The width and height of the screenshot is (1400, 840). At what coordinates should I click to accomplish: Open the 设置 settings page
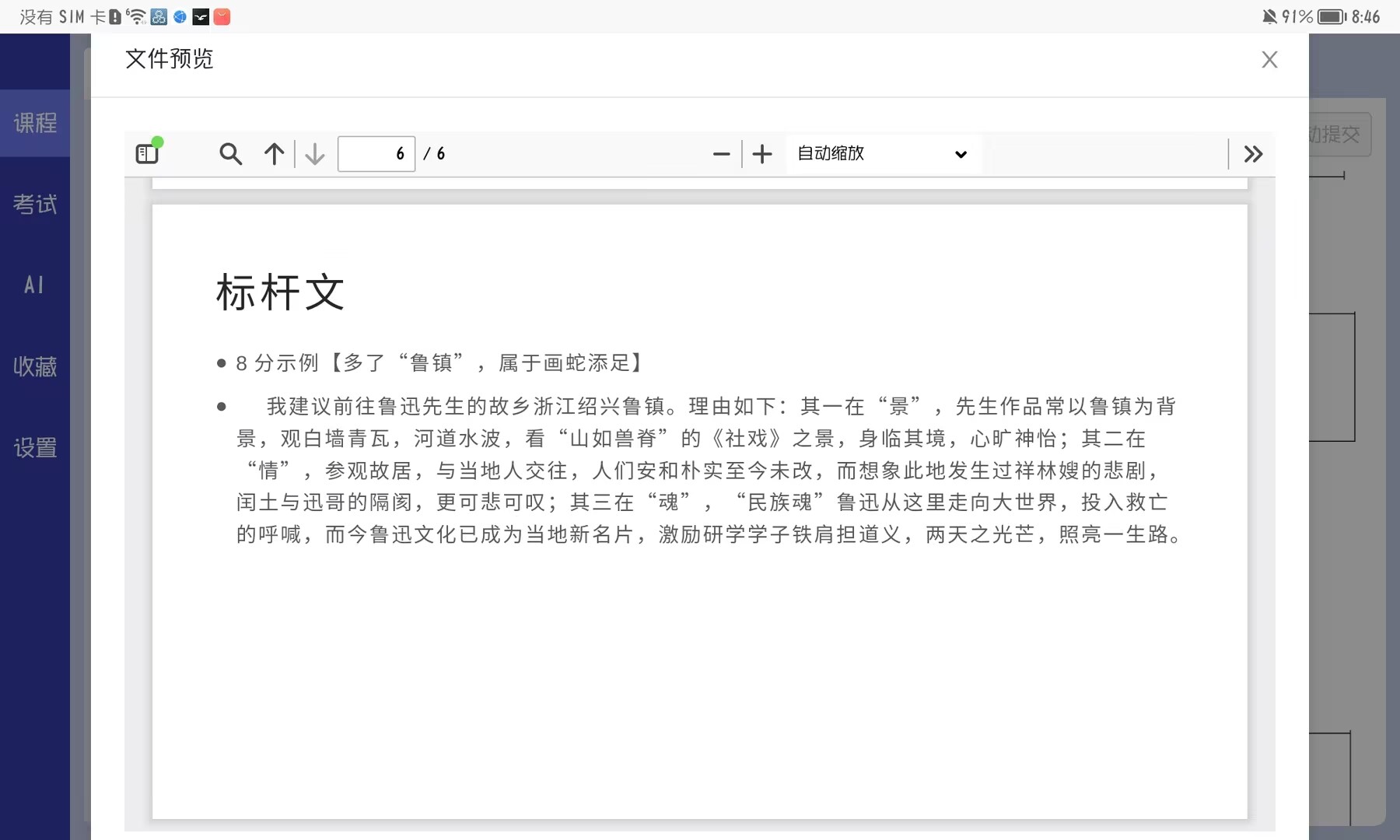[35, 448]
